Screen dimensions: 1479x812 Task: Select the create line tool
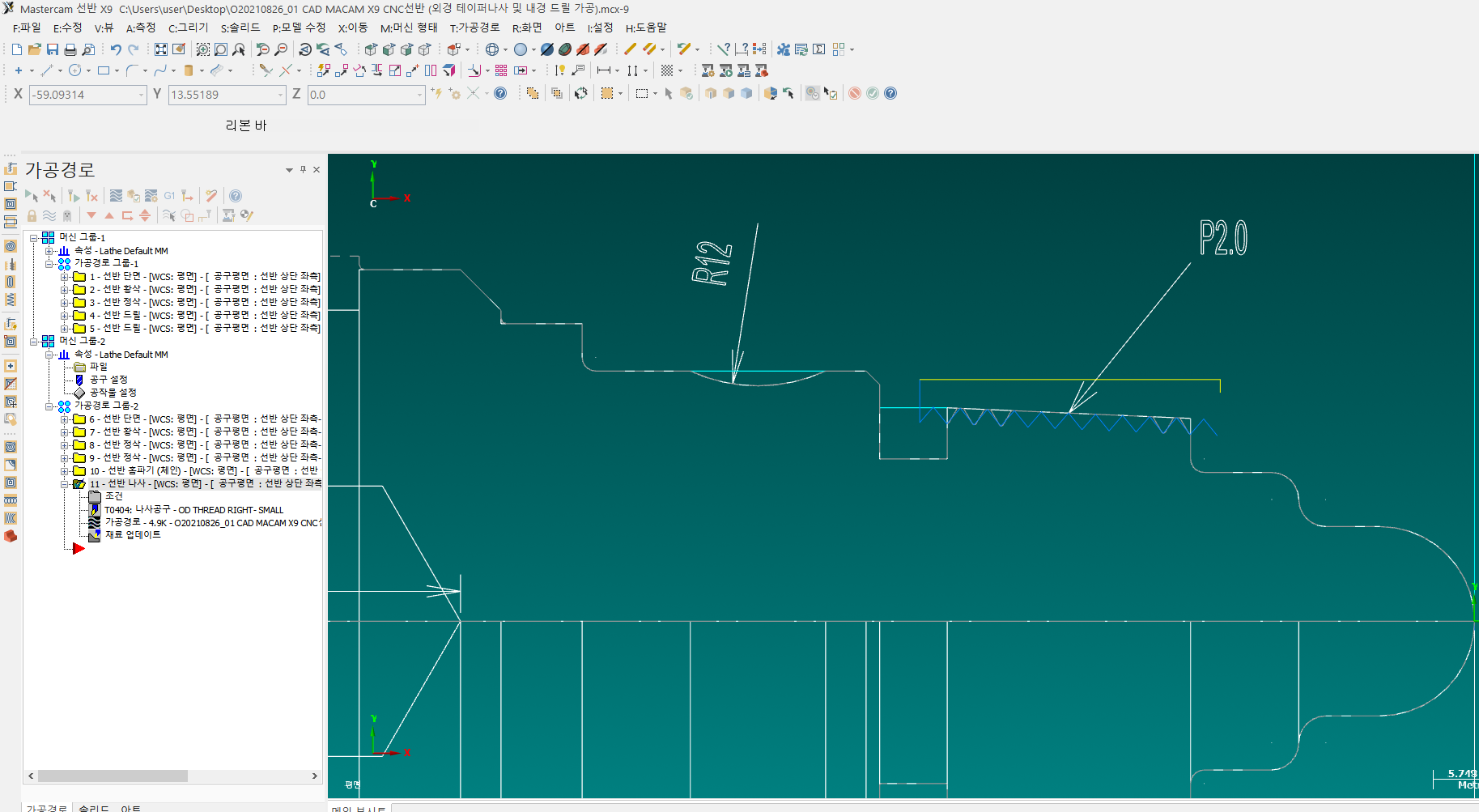click(47, 70)
